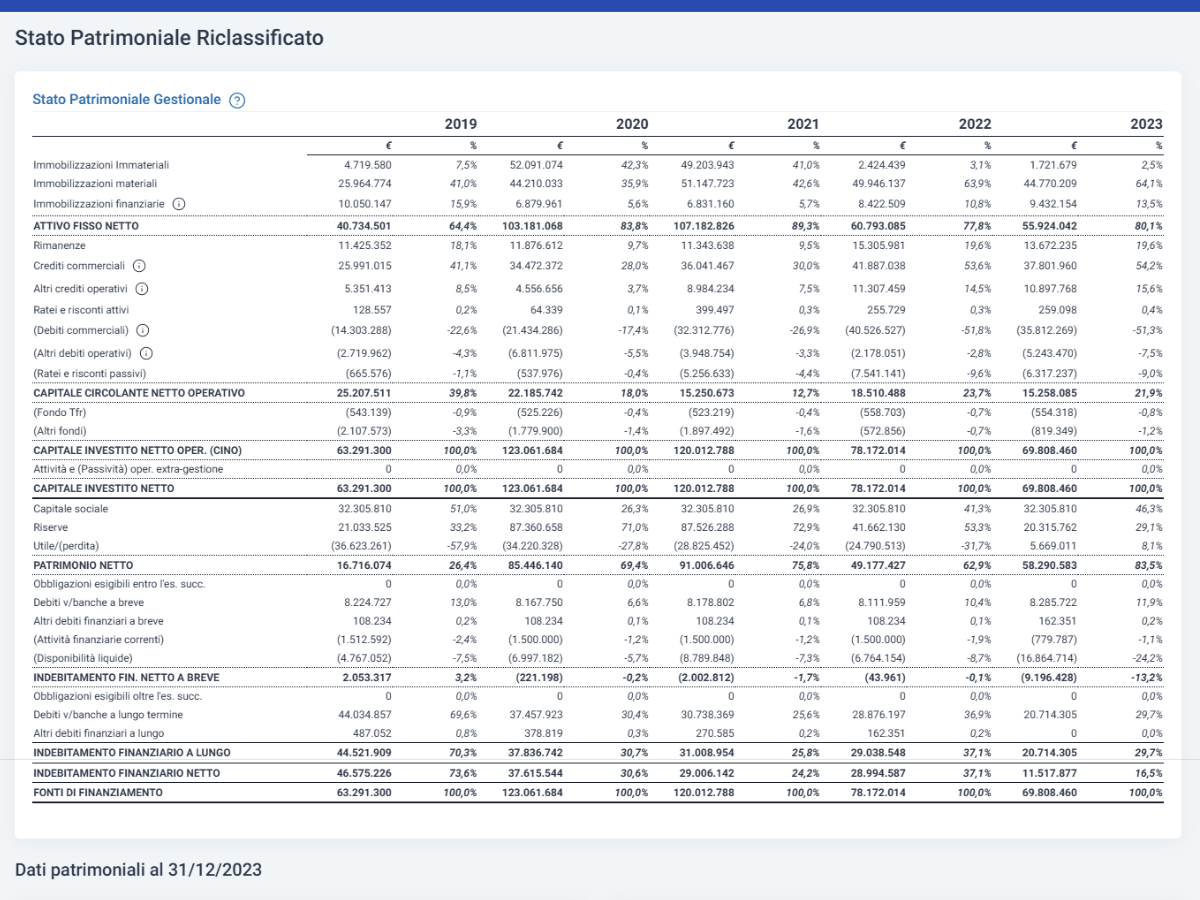Select value 4.719.580 in Immobilizzazioni Immateriali

point(368,164)
